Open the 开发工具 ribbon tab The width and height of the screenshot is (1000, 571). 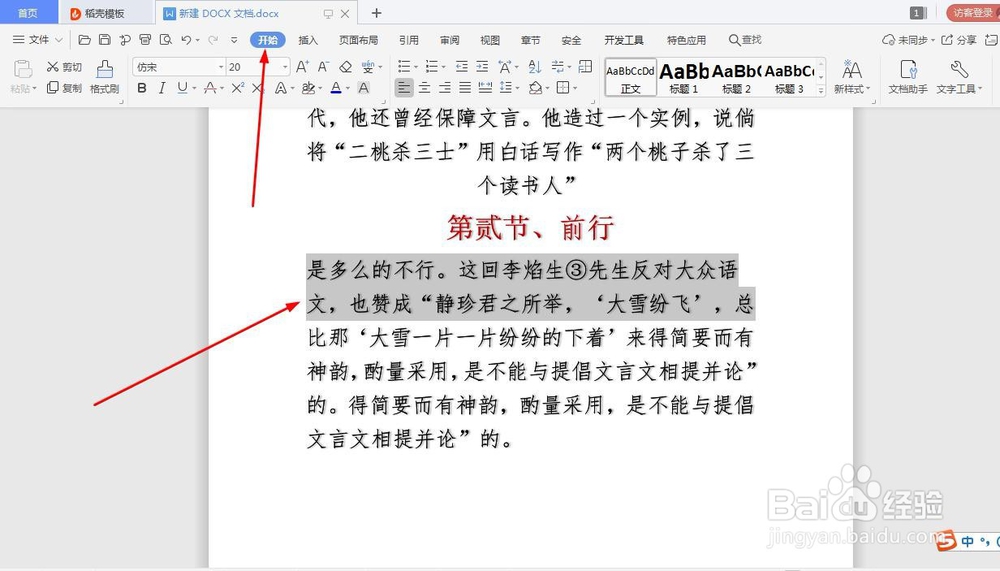point(624,40)
